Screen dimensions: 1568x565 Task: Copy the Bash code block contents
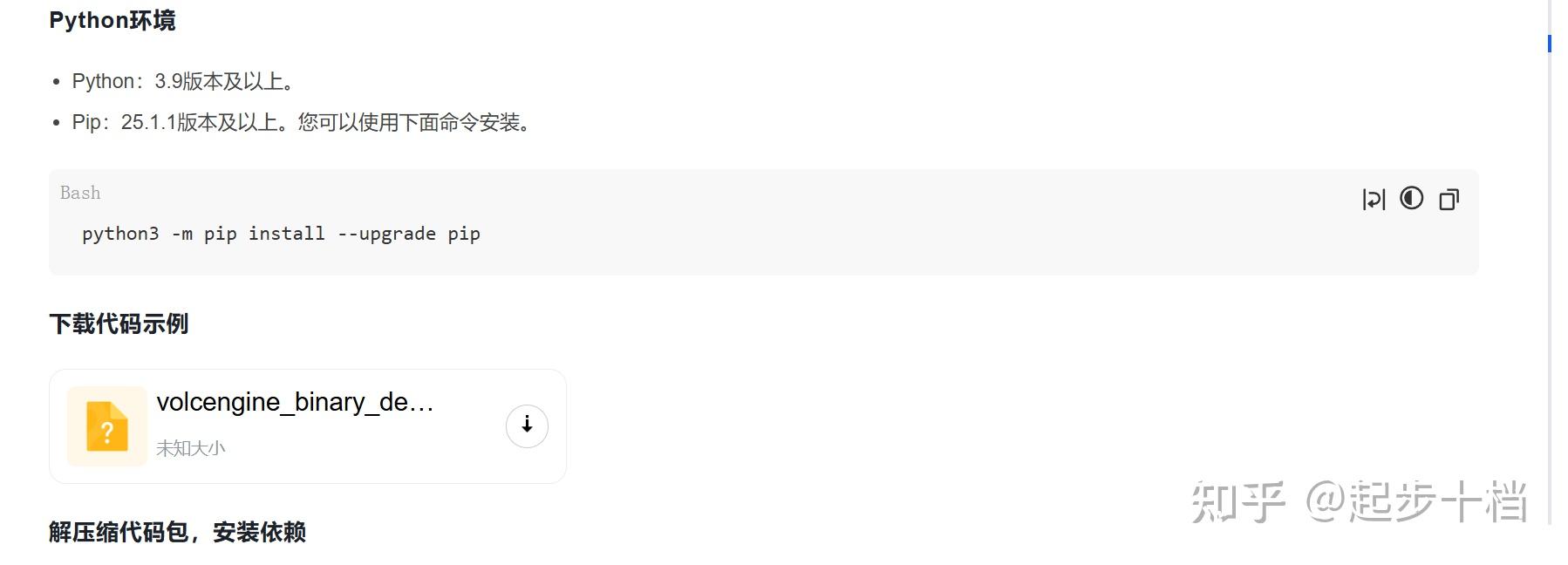(1449, 200)
